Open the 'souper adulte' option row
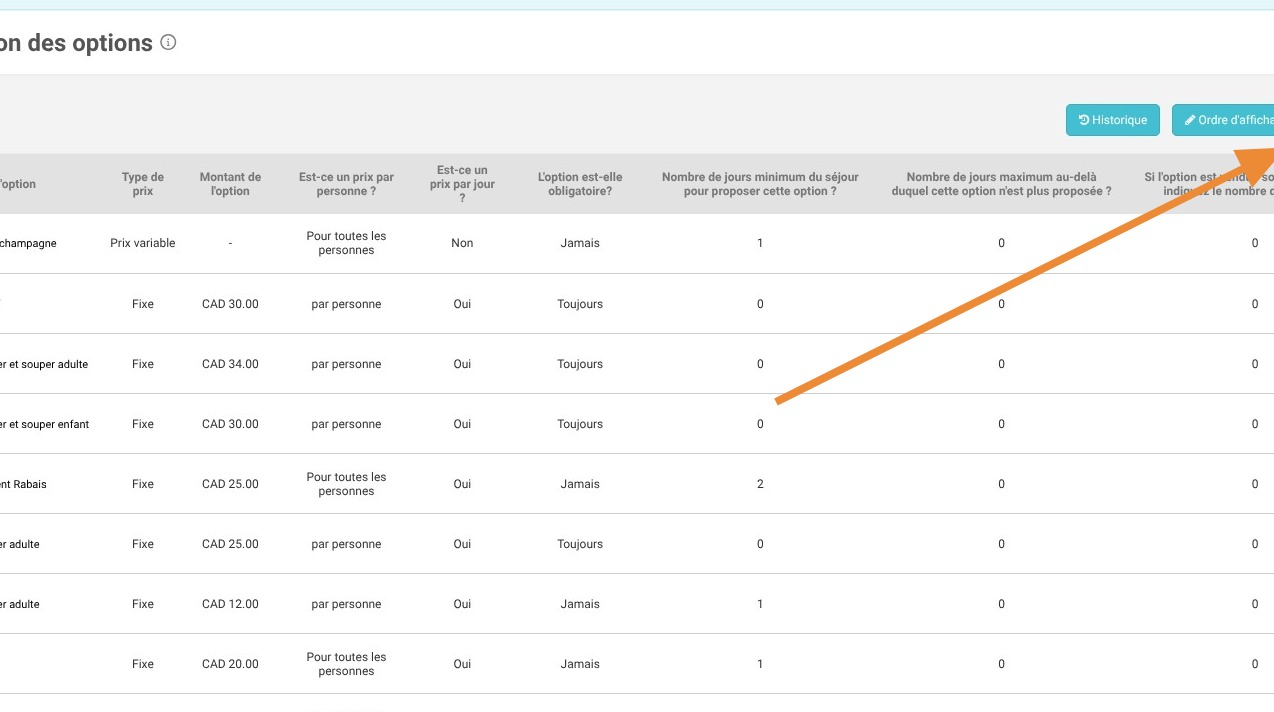This screenshot has height=712, width=1274. [44, 364]
